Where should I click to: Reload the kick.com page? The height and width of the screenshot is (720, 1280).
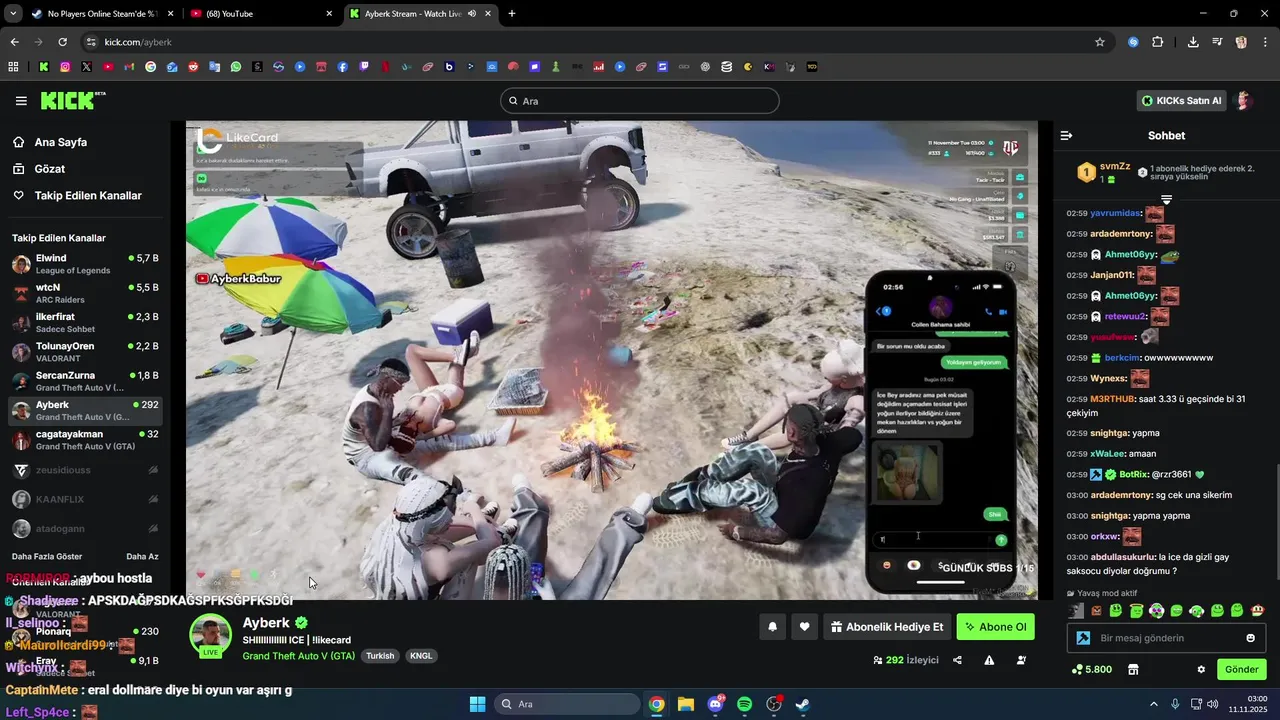pos(62,42)
